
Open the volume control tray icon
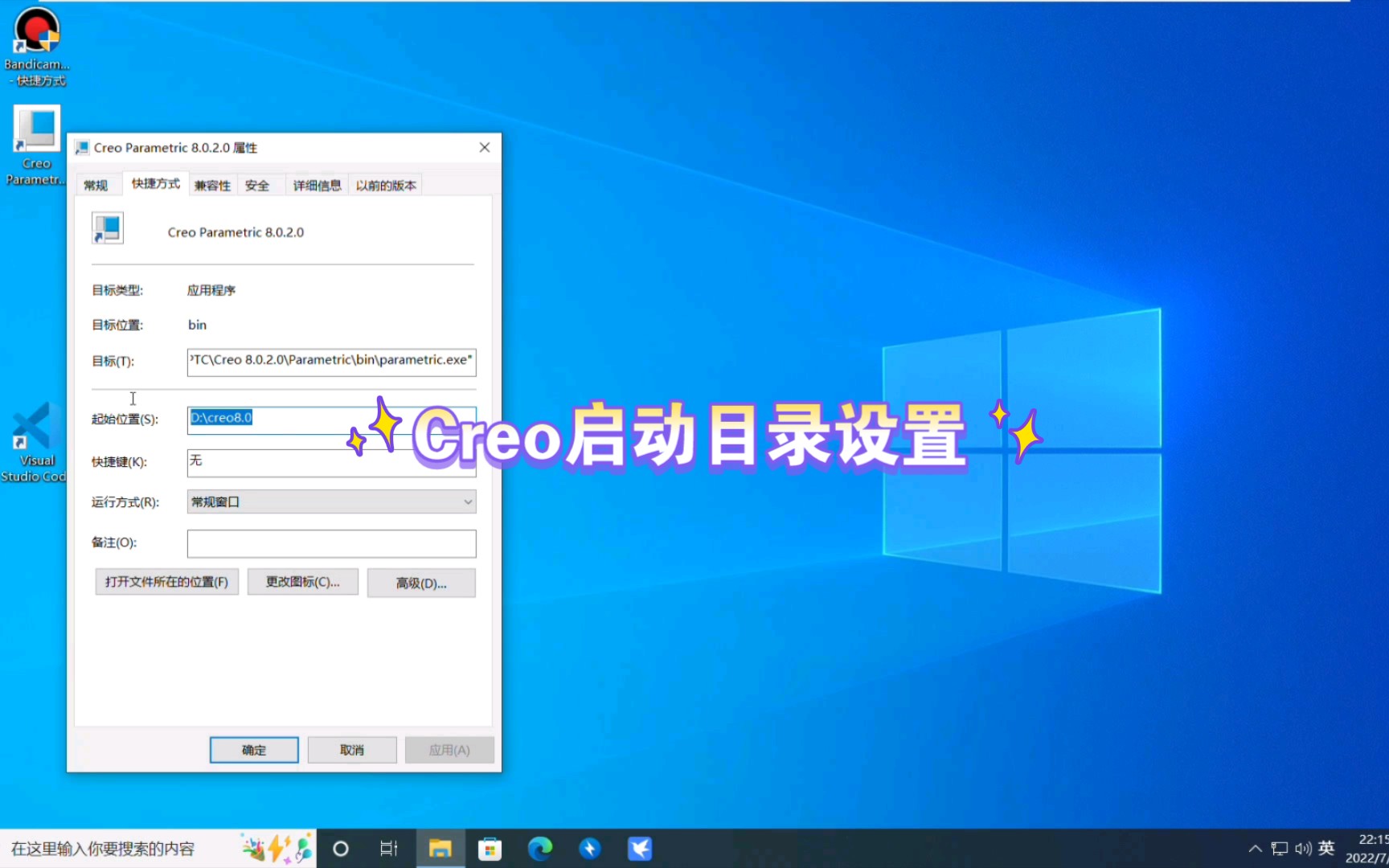[1303, 849]
